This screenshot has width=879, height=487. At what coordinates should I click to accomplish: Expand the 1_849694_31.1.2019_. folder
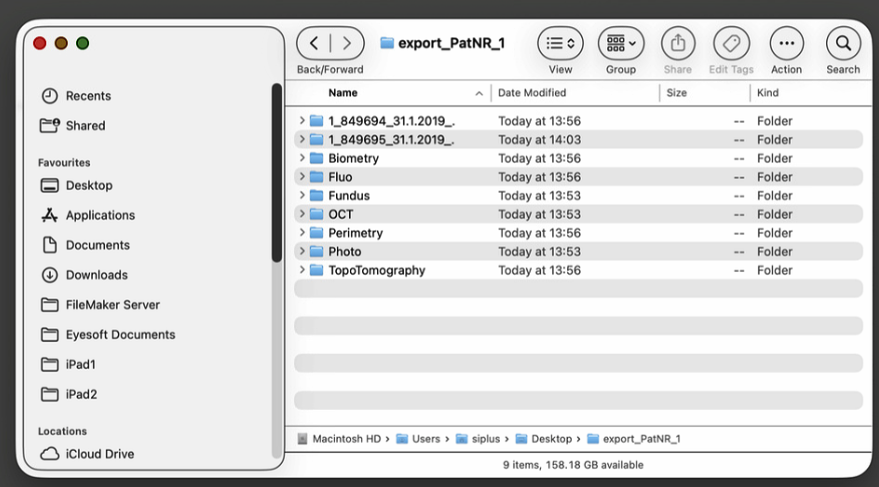[302, 120]
